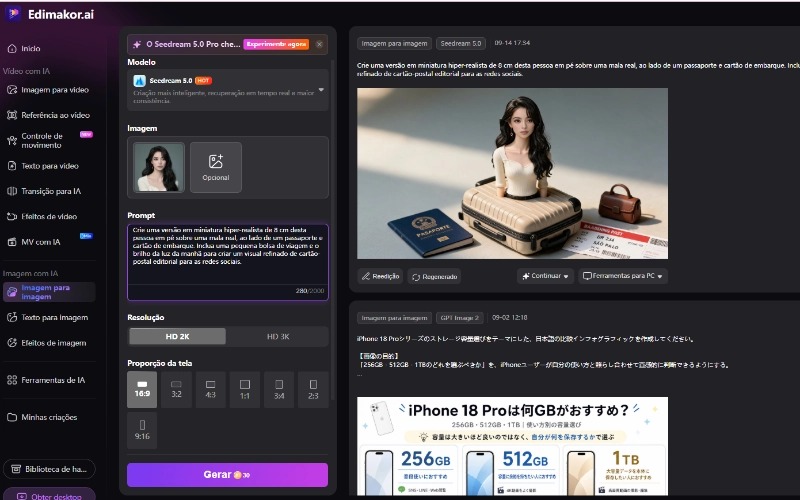This screenshot has height=500, width=800.
Task: Click the Regenerado button
Action: tap(434, 277)
